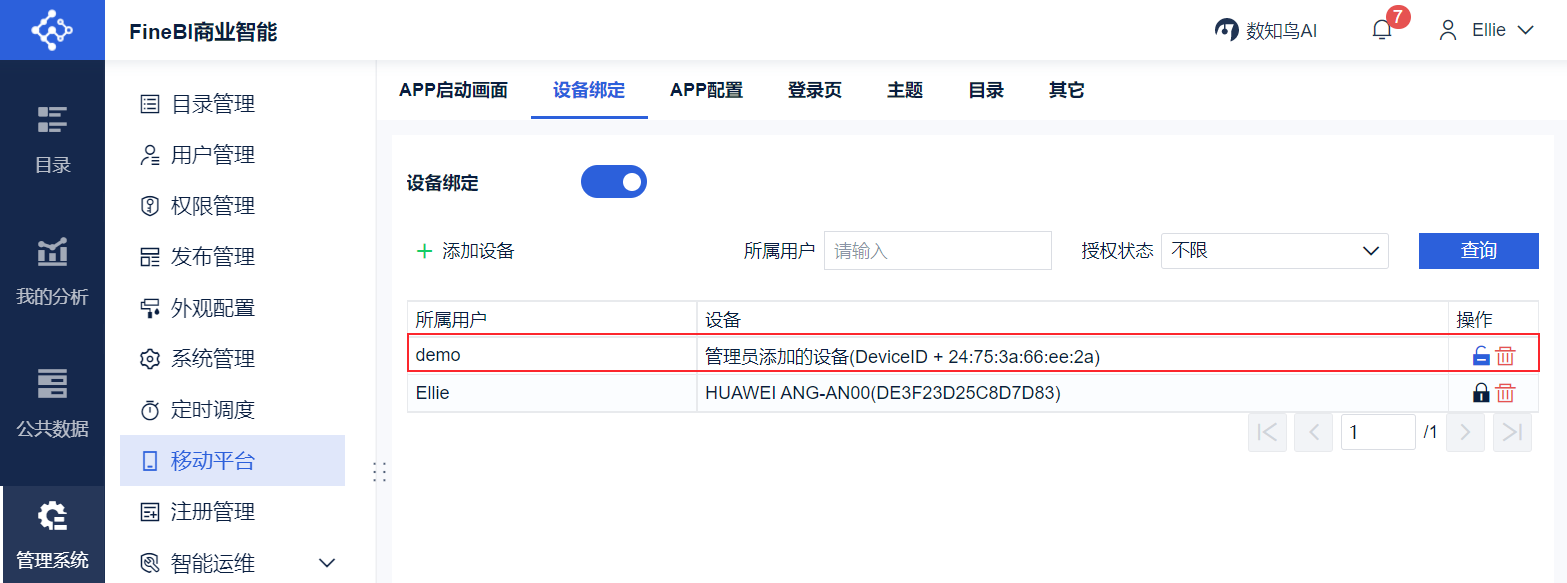Switch to the APP配置 tab
The height and width of the screenshot is (583, 1567).
[x=706, y=90]
